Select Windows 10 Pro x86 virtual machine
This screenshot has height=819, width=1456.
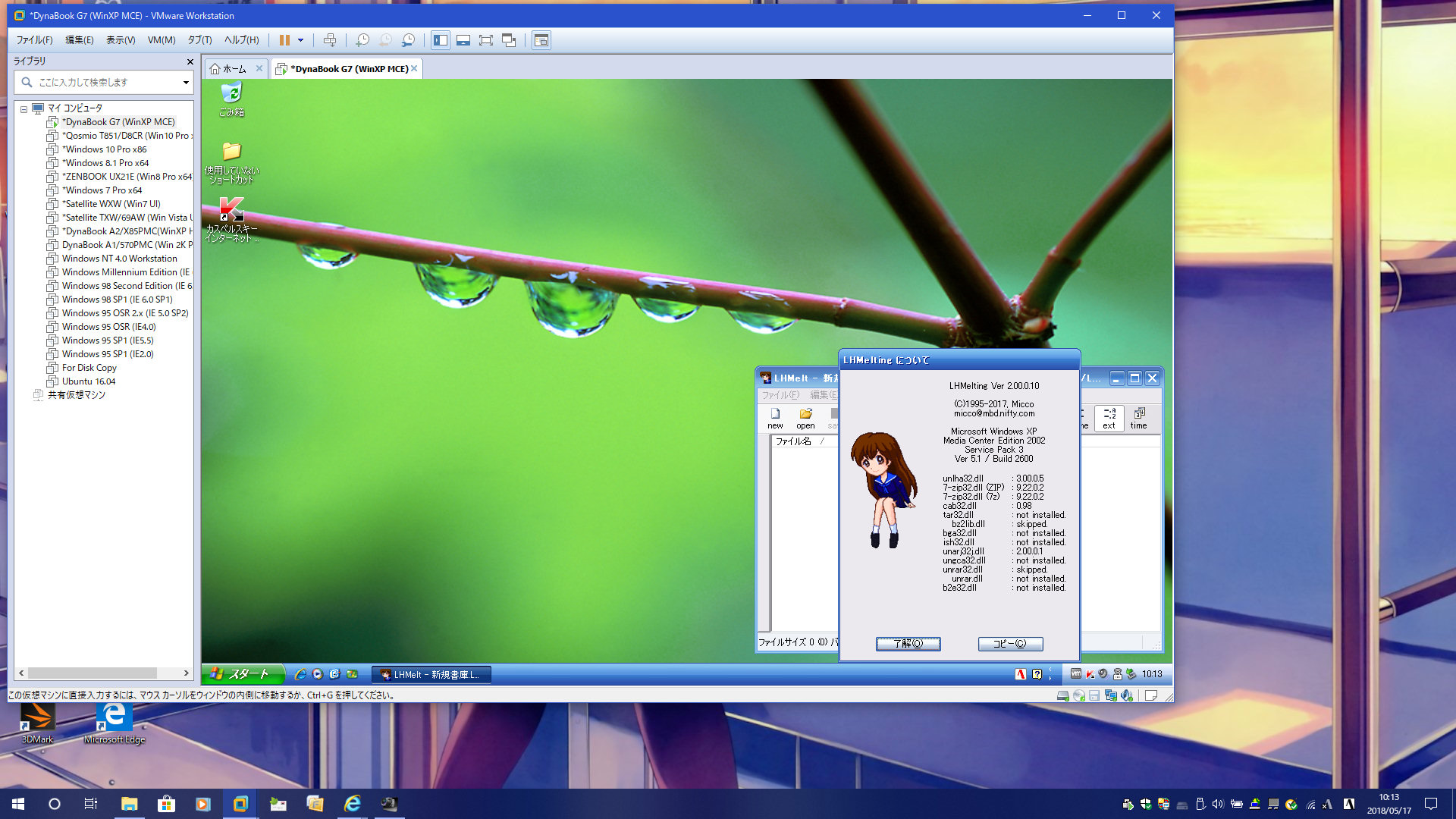coord(104,149)
